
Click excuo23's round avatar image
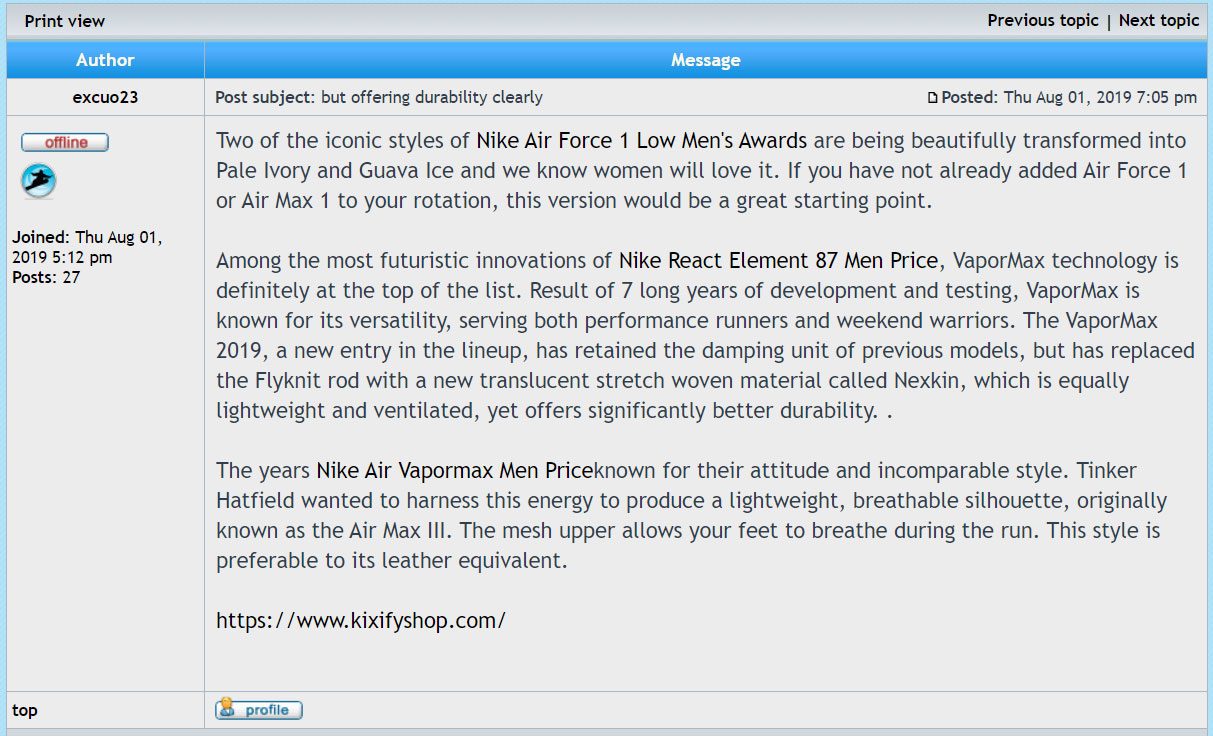coord(39,181)
